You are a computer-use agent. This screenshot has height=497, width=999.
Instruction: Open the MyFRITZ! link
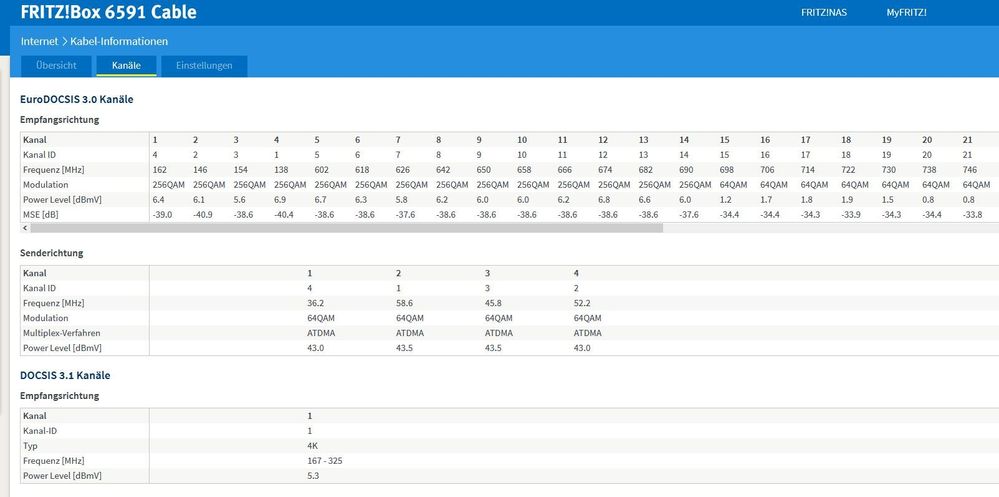click(x=907, y=12)
